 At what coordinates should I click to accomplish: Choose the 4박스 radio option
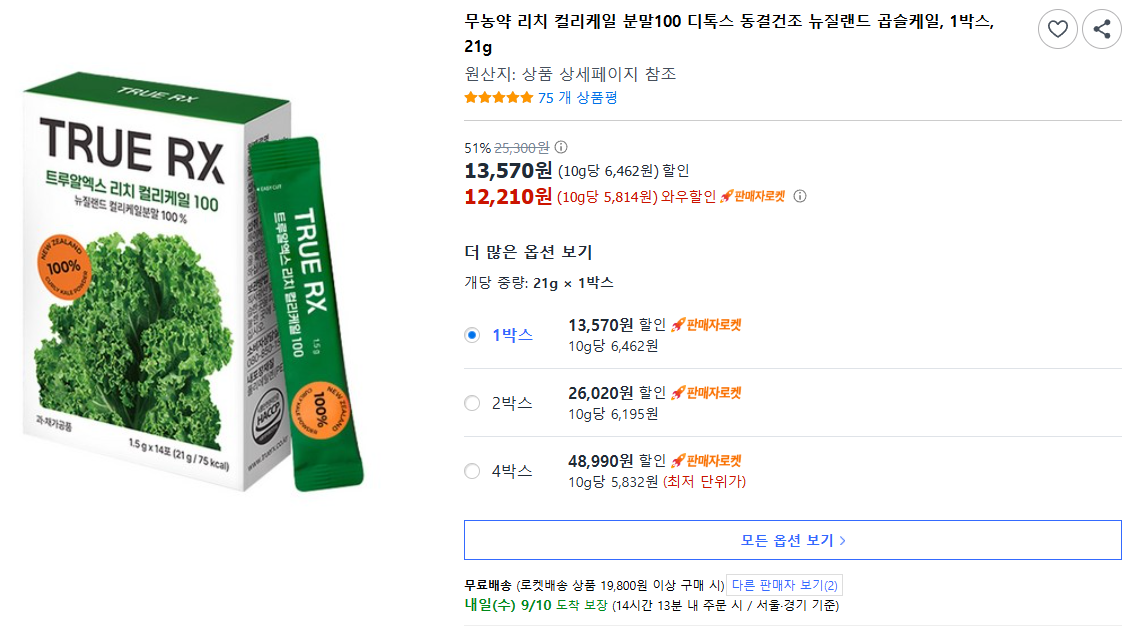pyautogui.click(x=472, y=471)
